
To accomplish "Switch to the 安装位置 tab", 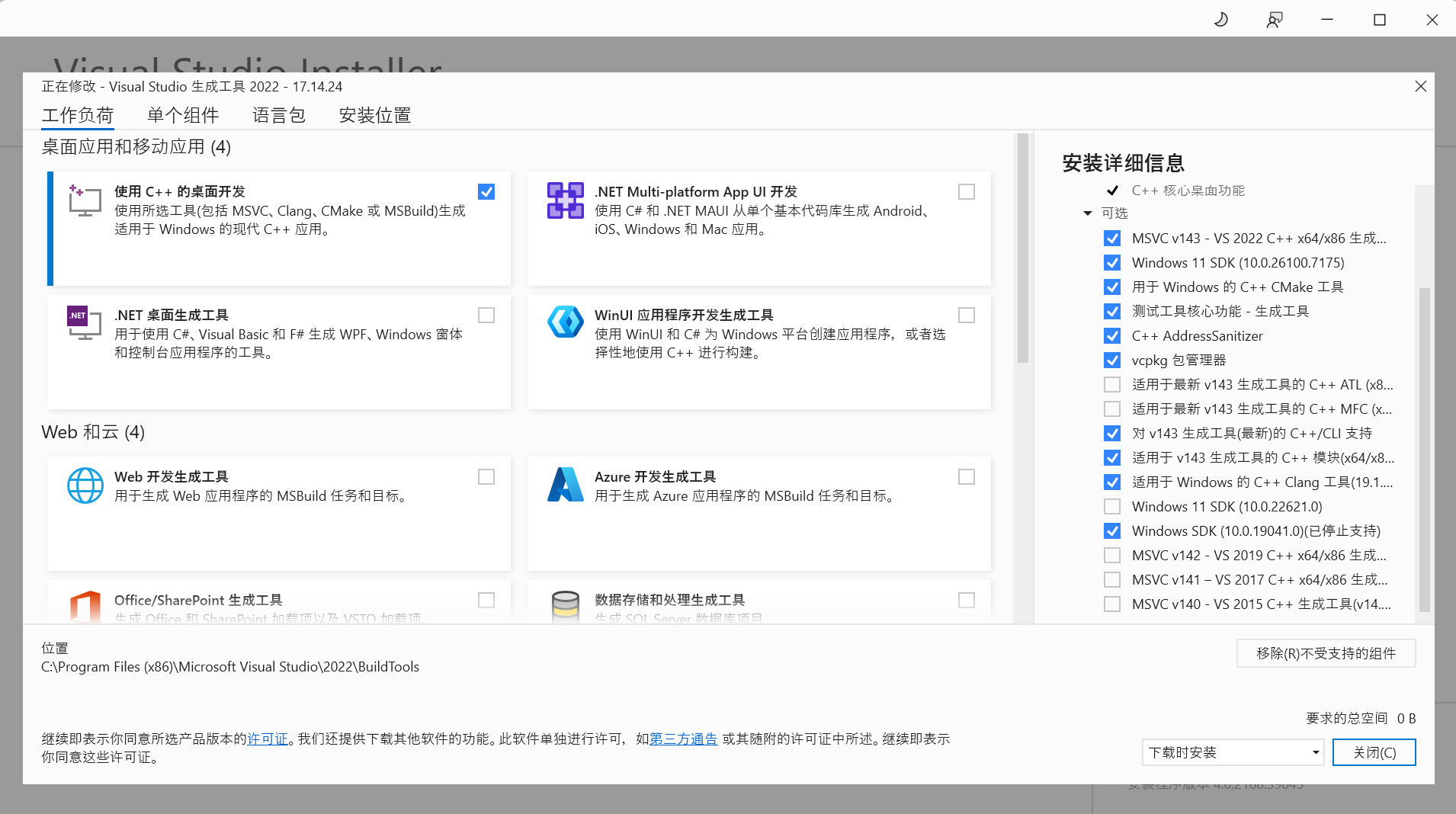I will (x=375, y=115).
